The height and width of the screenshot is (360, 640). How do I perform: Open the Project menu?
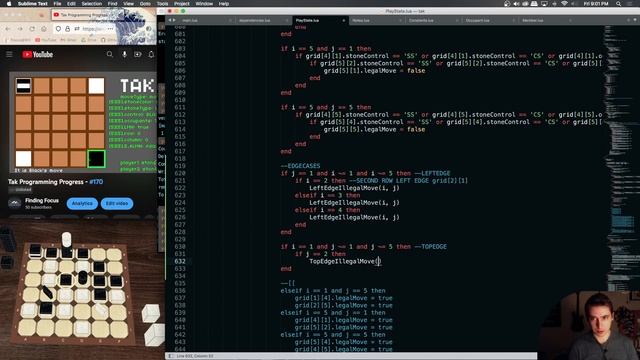click(x=182, y=4)
